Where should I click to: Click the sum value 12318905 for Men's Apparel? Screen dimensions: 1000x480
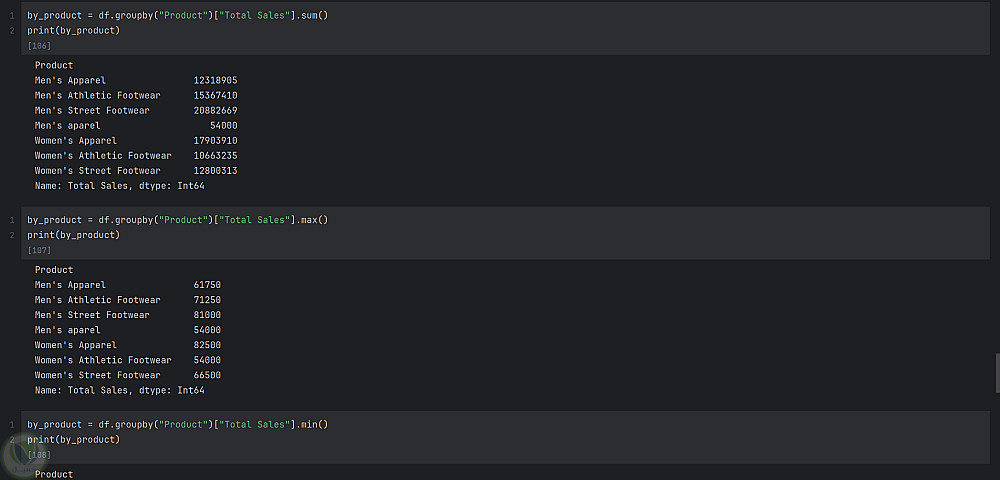point(215,80)
